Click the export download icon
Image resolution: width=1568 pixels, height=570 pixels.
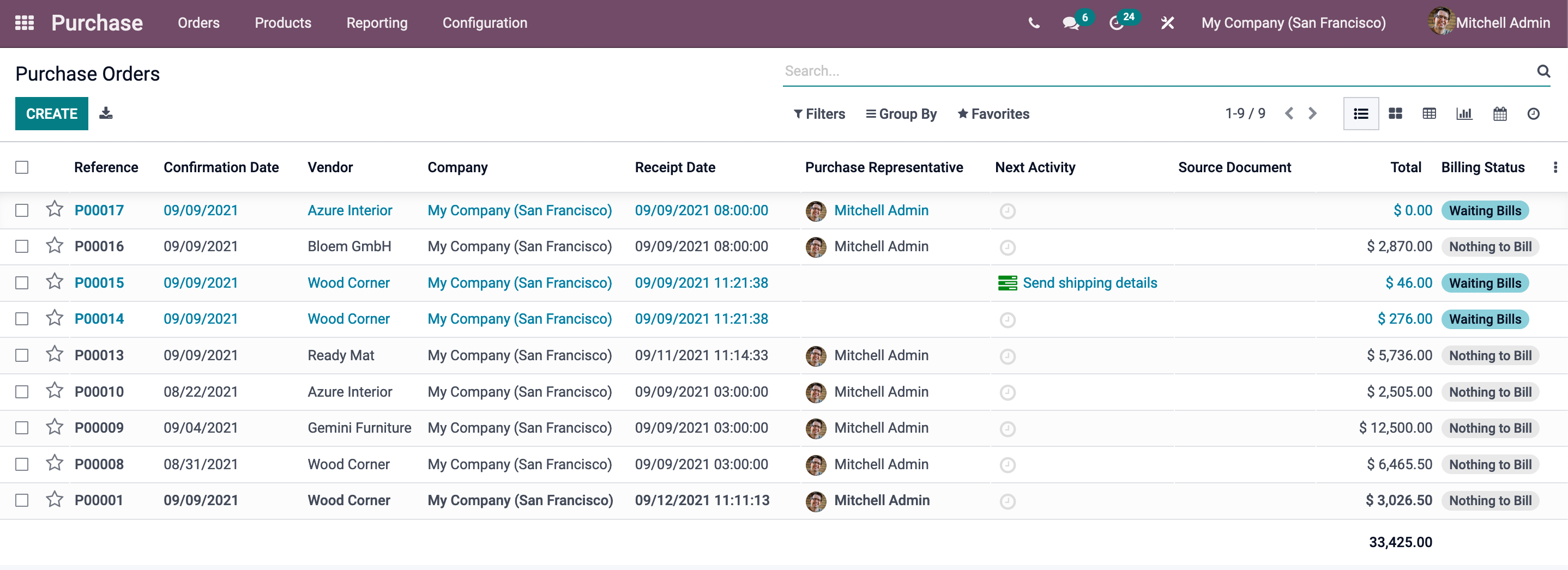[x=106, y=113]
